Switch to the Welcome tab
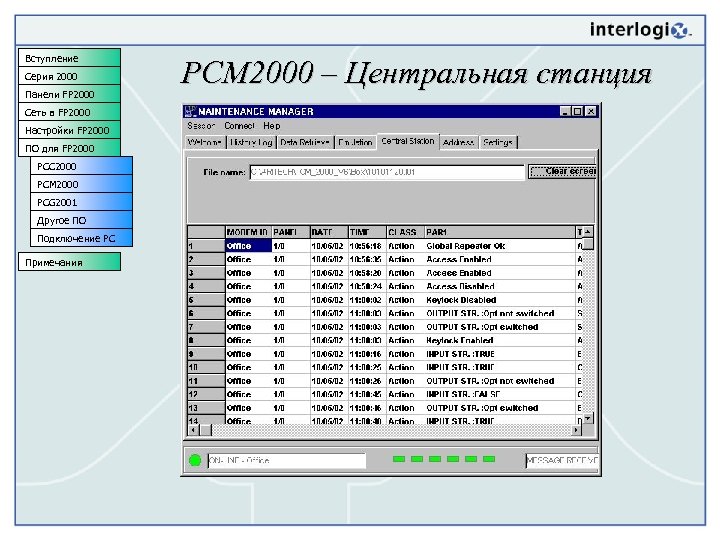Image resolution: width=720 pixels, height=540 pixels. click(x=205, y=142)
